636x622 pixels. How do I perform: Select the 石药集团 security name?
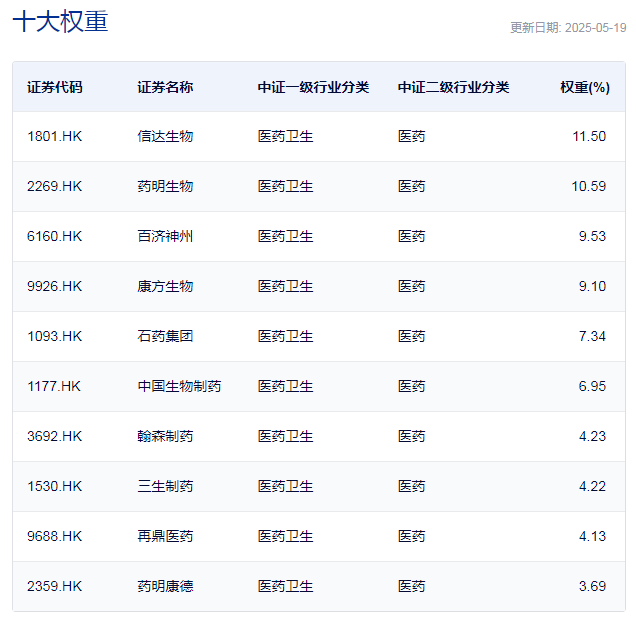coord(165,336)
